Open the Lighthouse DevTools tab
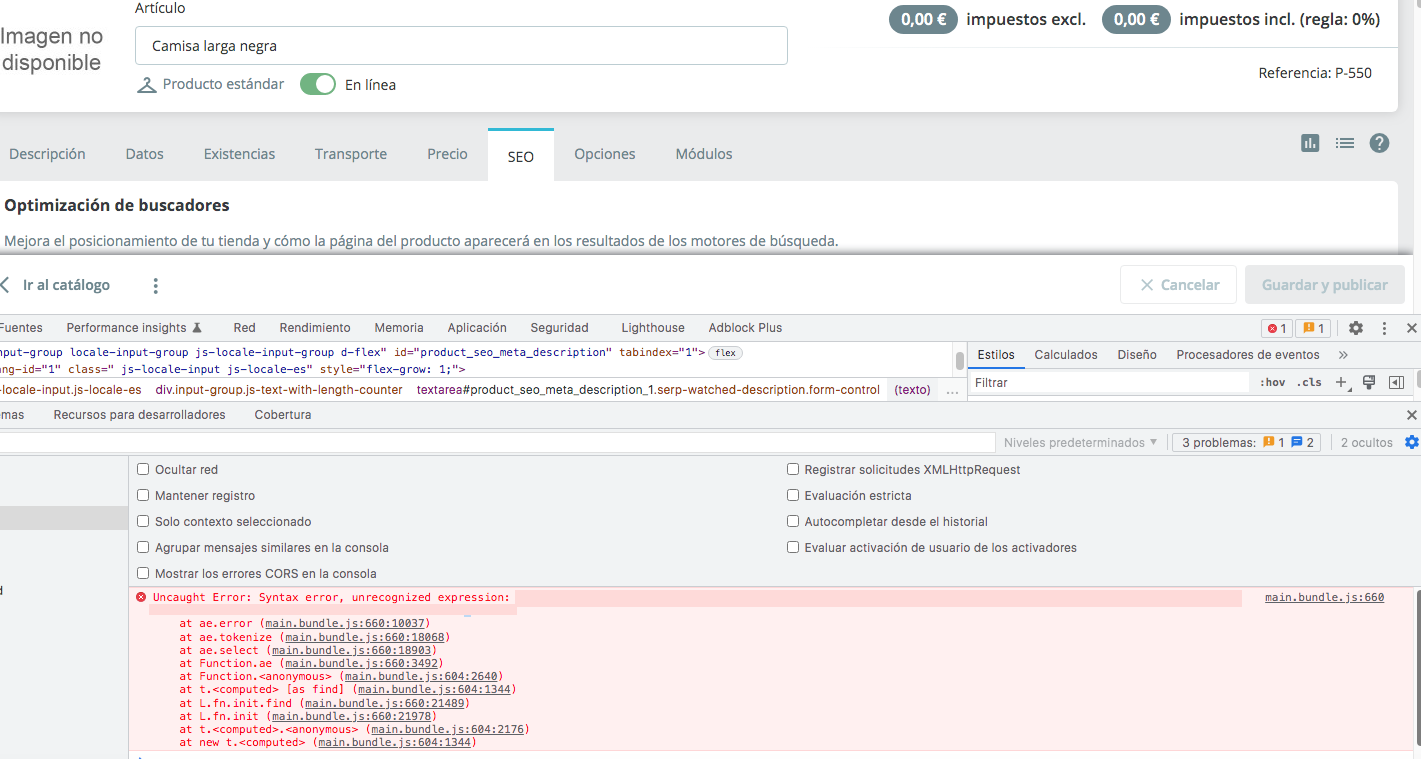 tap(652, 328)
